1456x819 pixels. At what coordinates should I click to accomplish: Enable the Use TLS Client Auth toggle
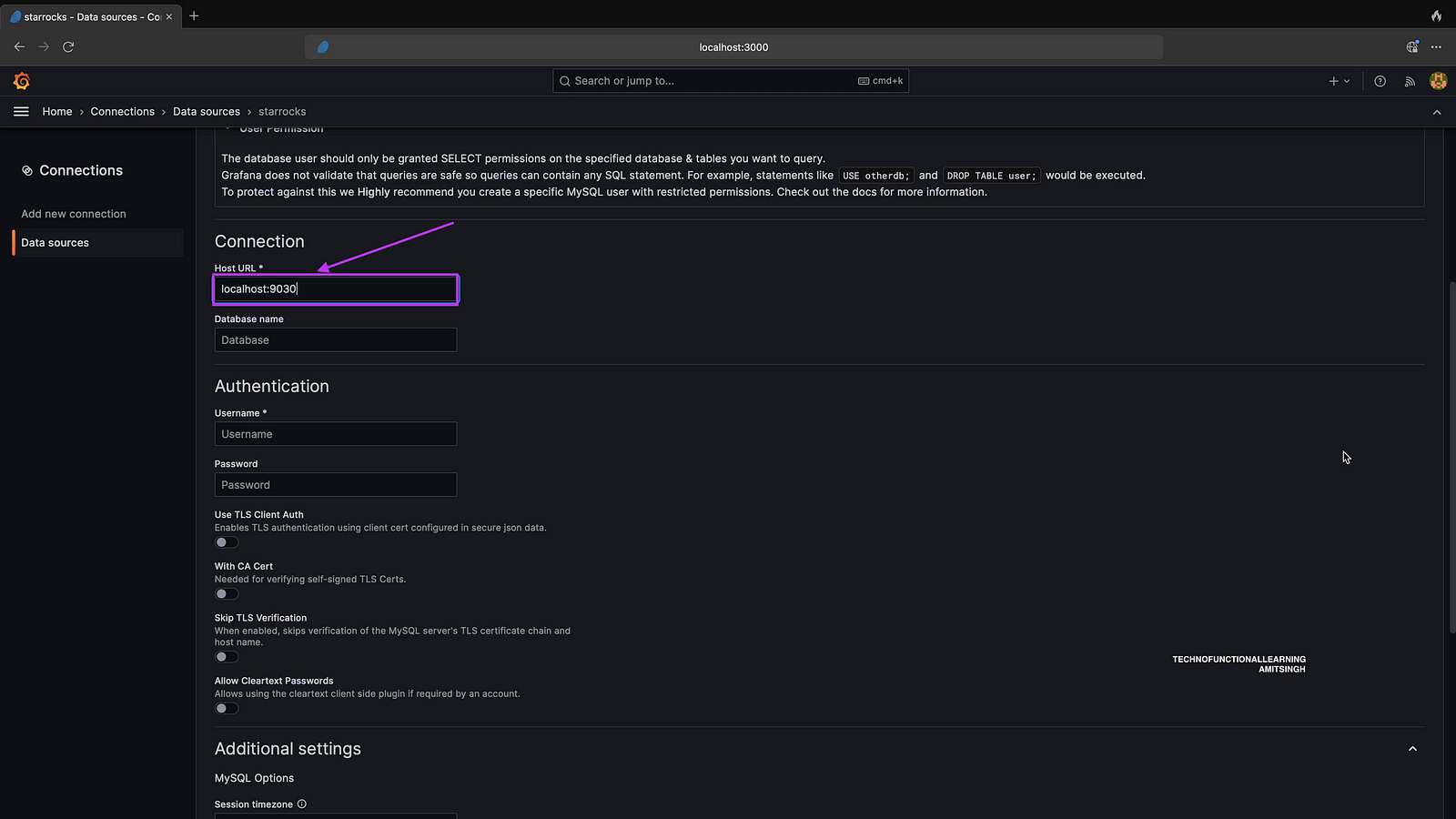[227, 542]
